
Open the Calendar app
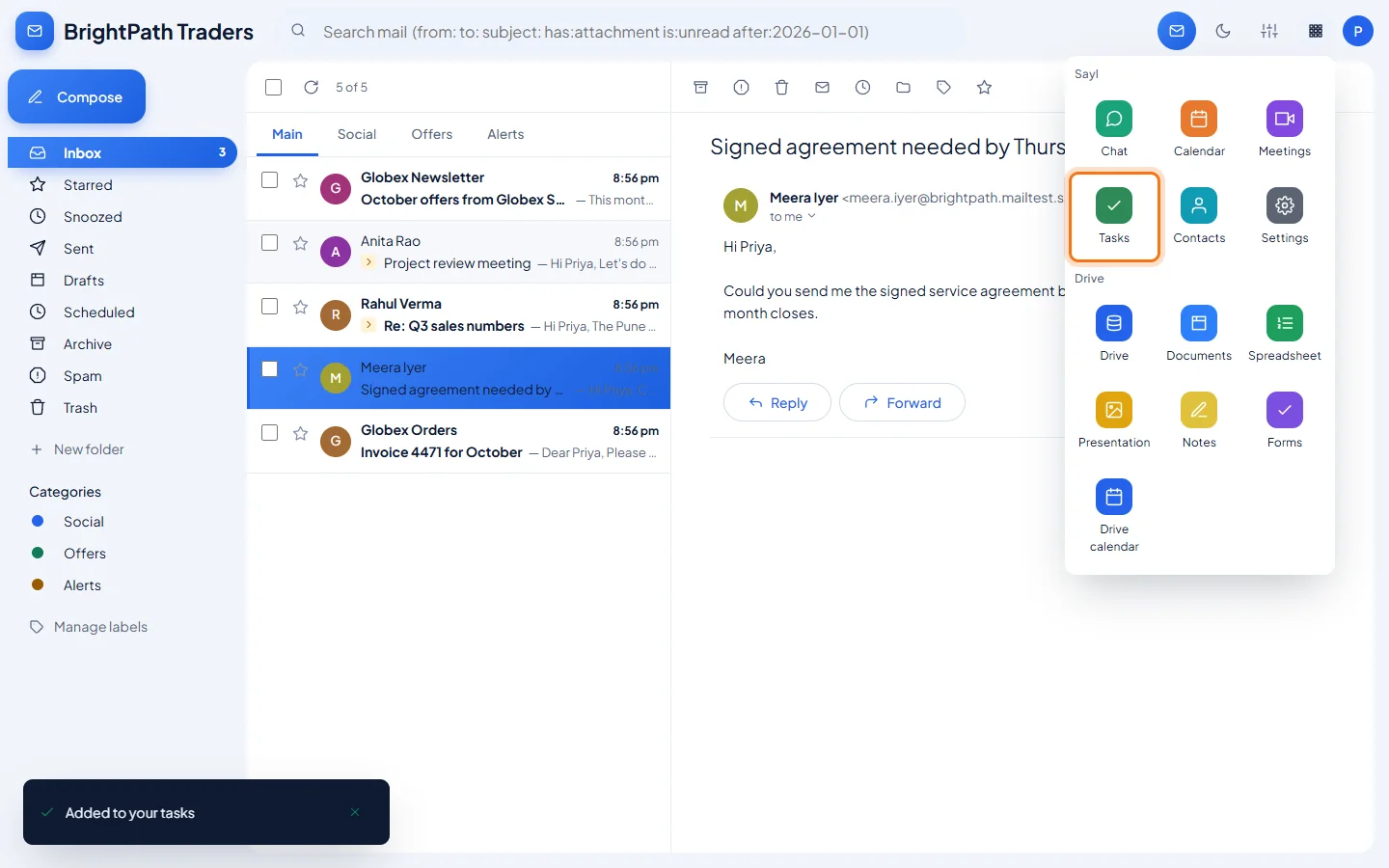1199,129
